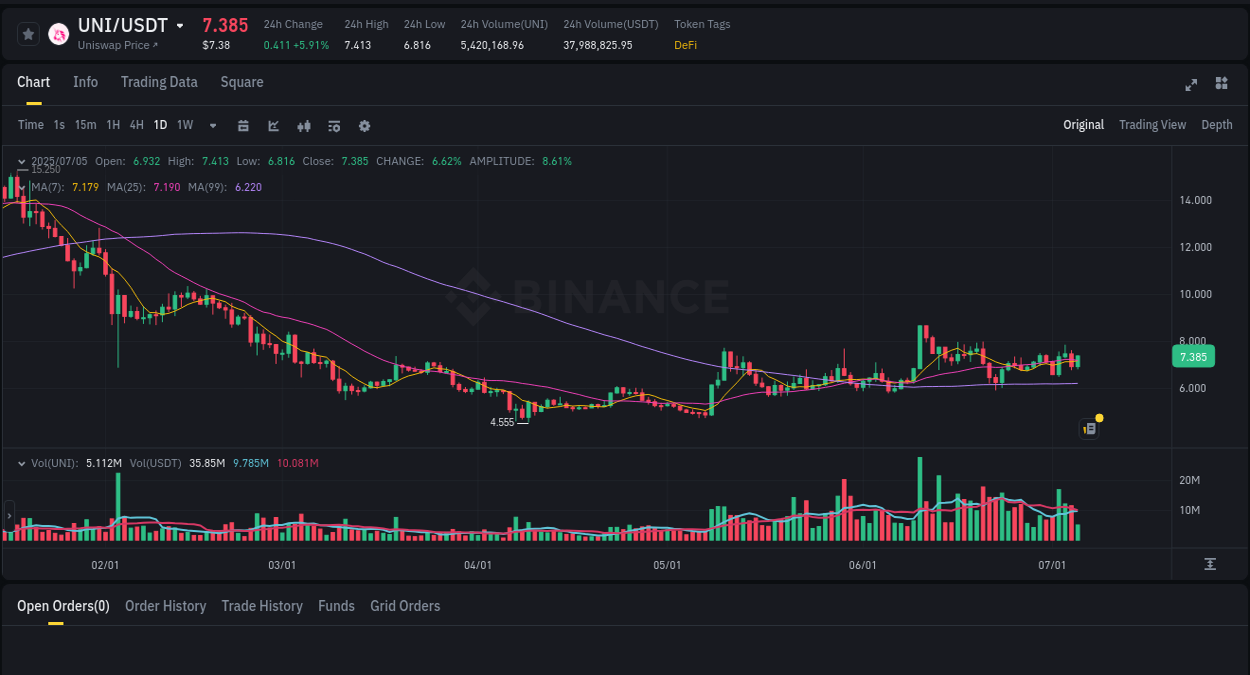Open the technical indicators icon

333,125
